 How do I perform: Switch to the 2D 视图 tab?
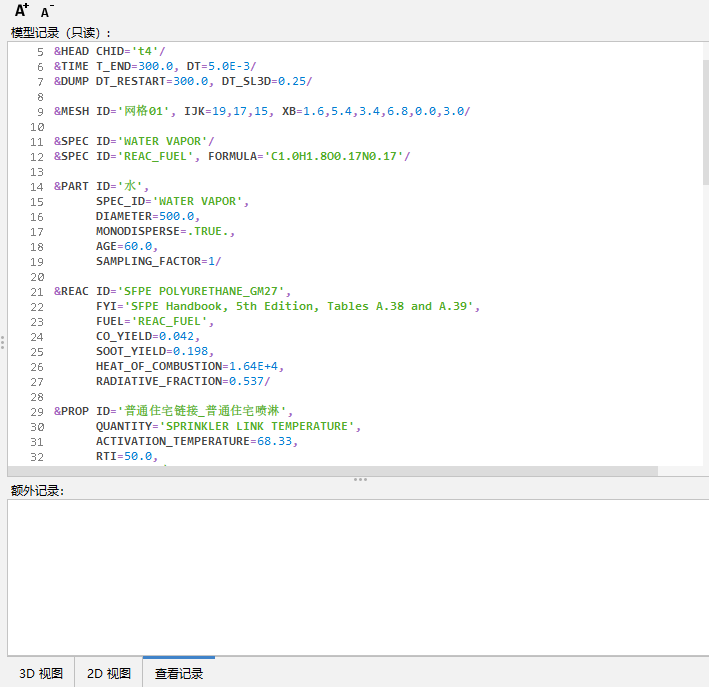click(108, 673)
